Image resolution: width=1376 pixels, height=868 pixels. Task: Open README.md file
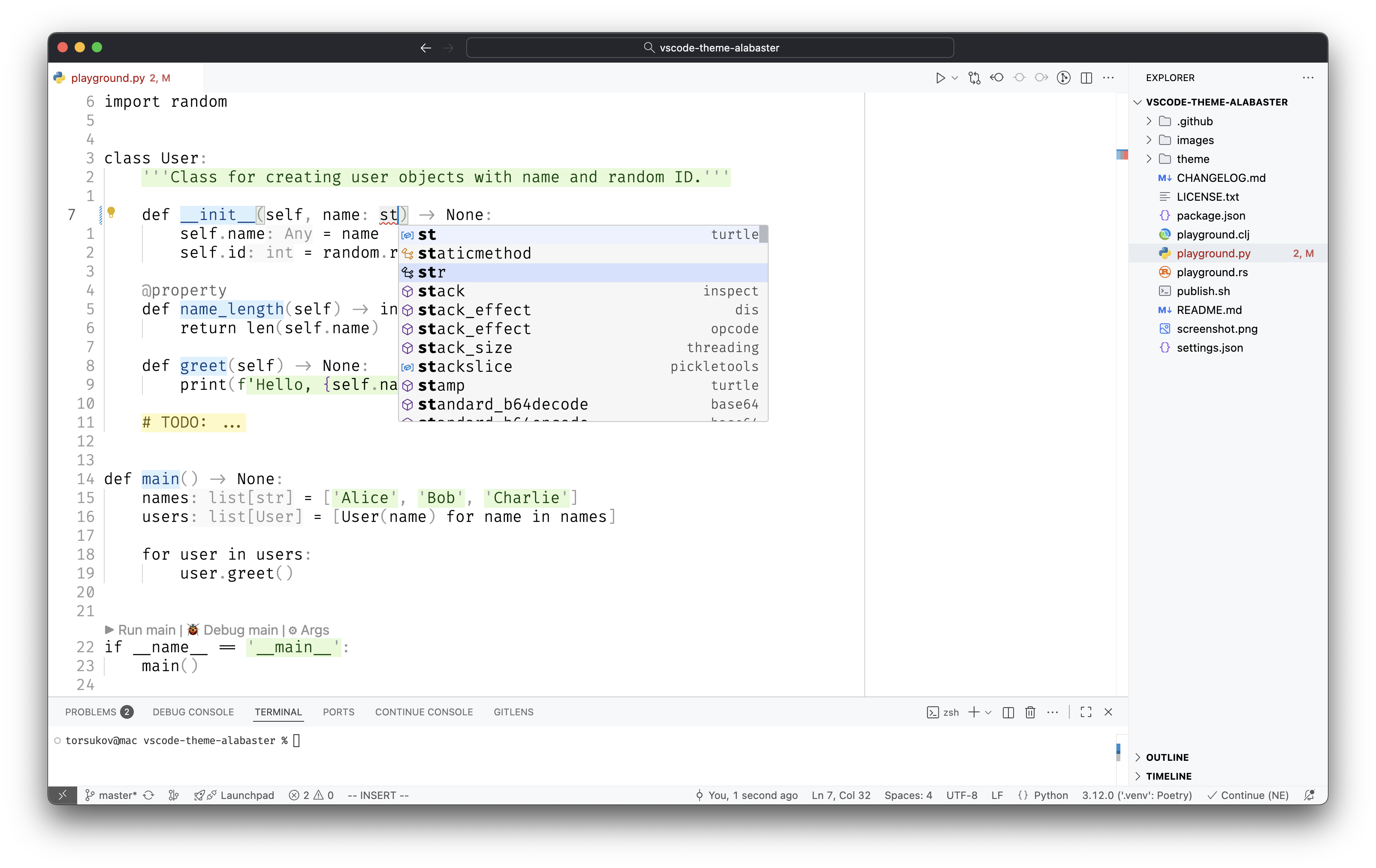coord(1209,310)
